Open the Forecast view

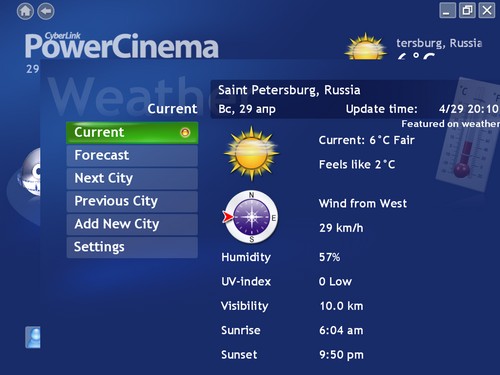[x=132, y=156]
